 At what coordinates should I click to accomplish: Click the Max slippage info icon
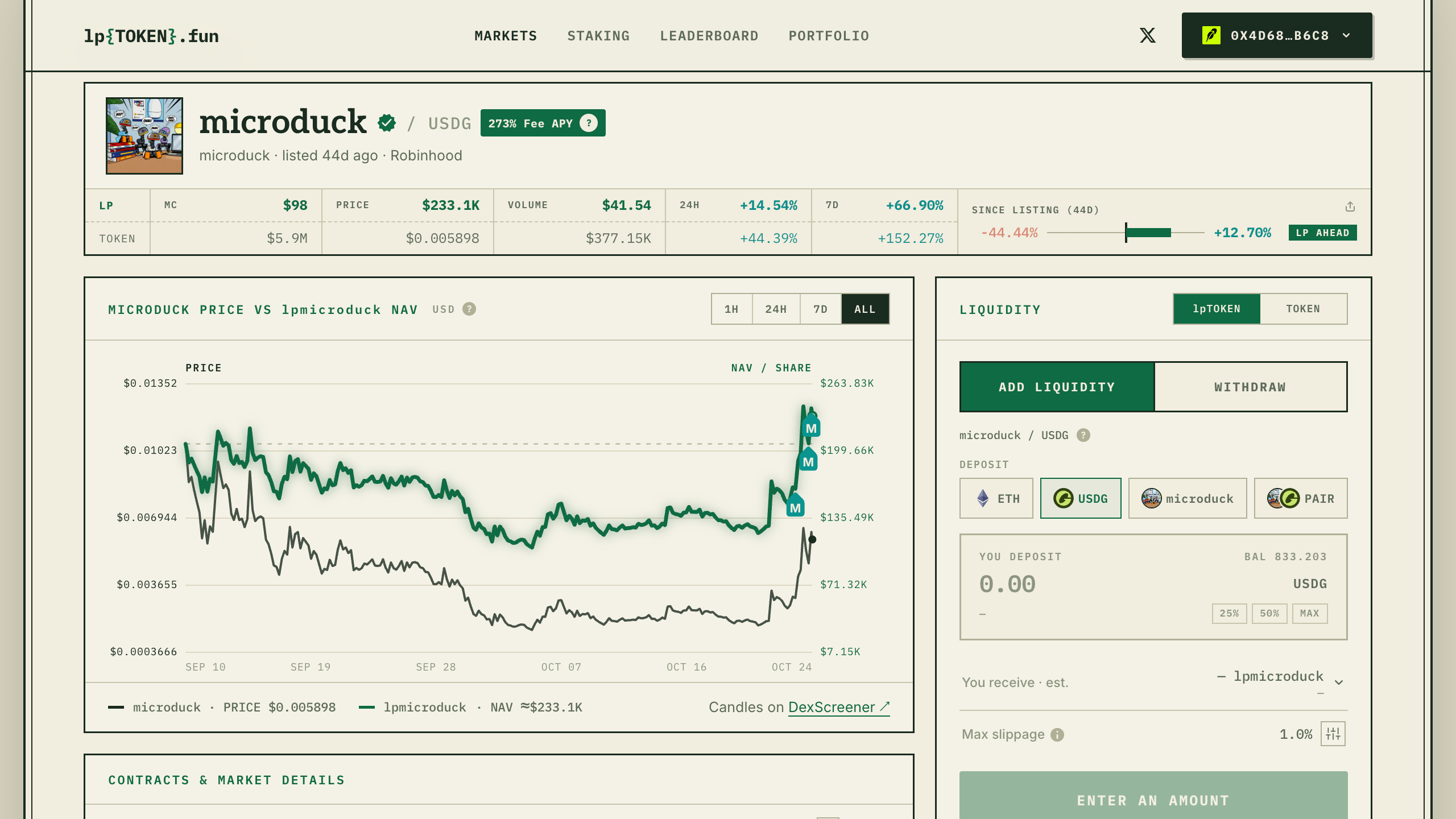1057,734
